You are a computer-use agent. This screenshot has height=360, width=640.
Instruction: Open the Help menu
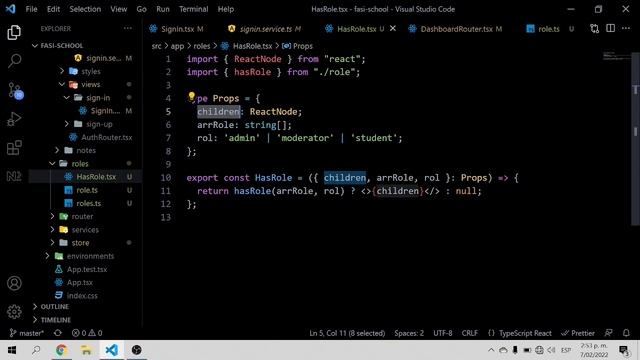click(226, 9)
